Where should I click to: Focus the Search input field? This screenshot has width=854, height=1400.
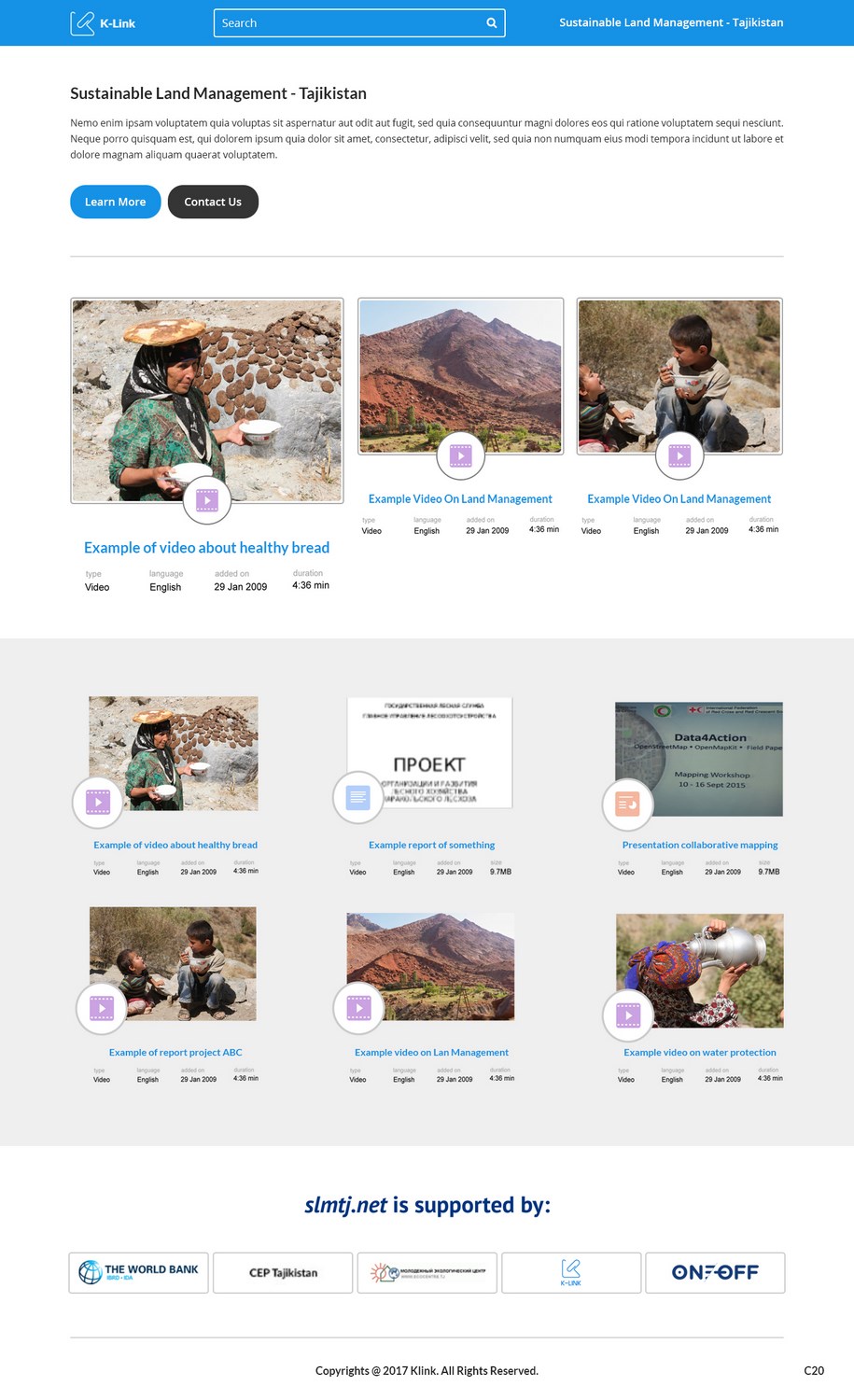359,23
